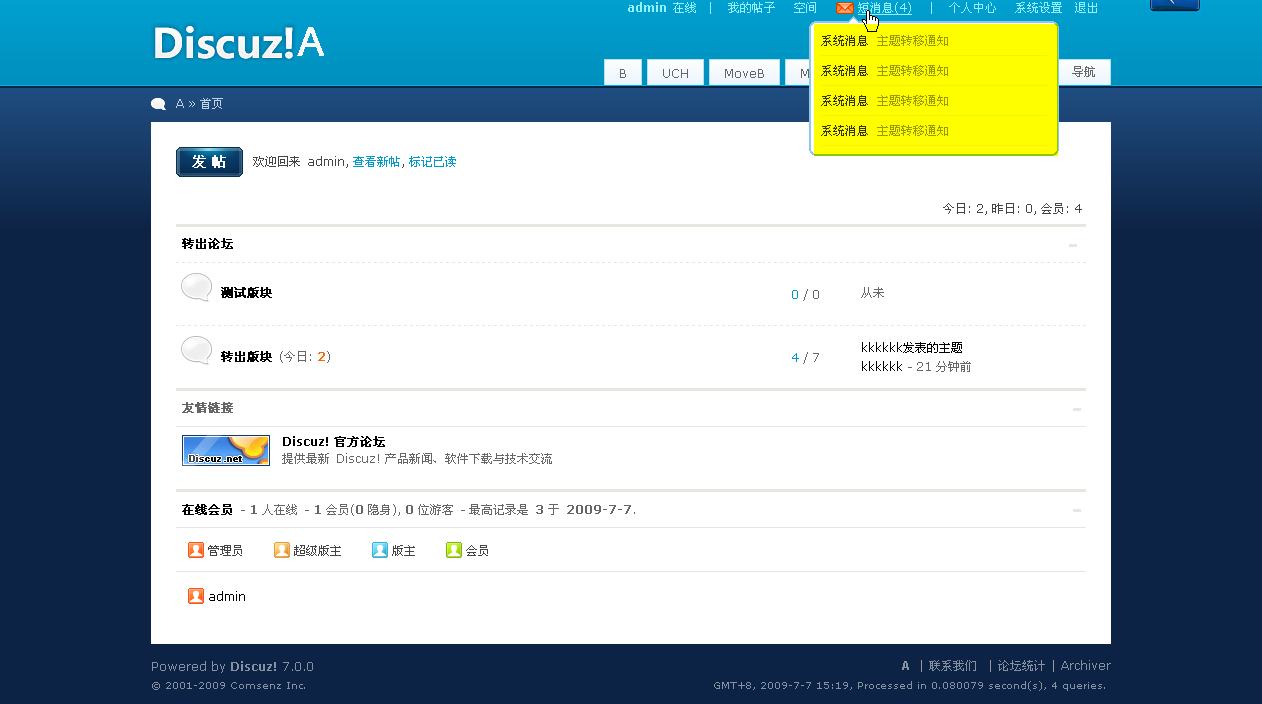
Task: Click the user icon next to online admin
Action: coord(196,596)
